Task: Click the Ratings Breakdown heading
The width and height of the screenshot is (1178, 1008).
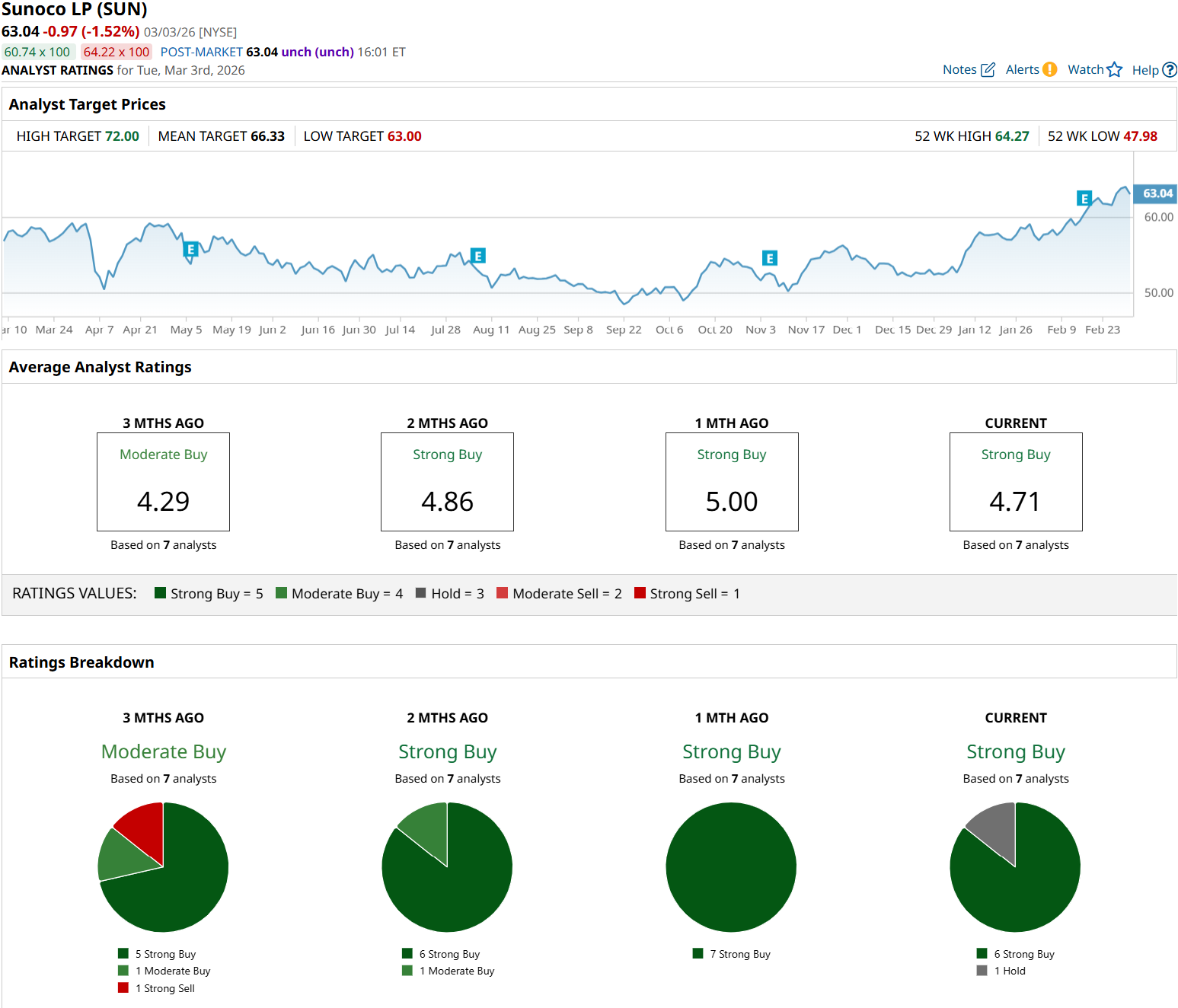Action: click(81, 662)
